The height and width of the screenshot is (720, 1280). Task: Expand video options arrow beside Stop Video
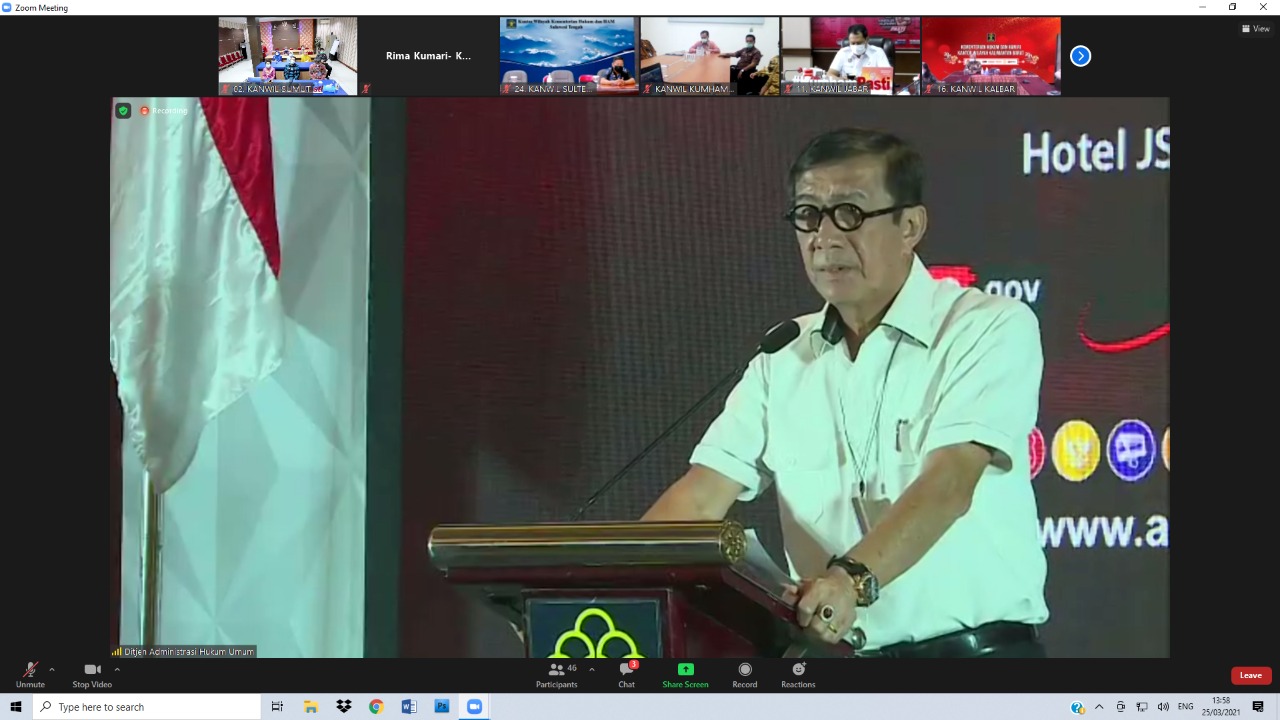117,669
